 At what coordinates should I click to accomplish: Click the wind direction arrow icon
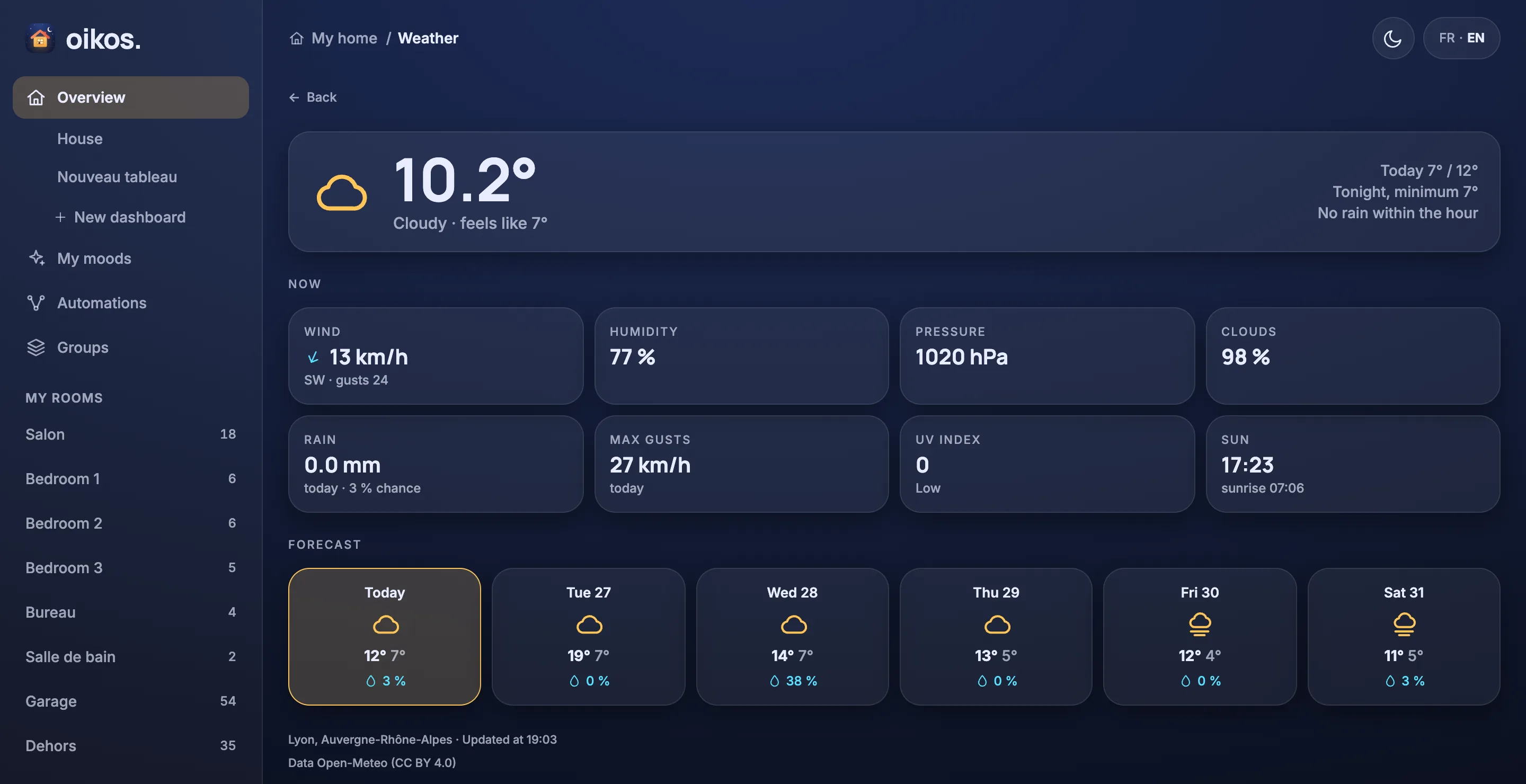313,357
